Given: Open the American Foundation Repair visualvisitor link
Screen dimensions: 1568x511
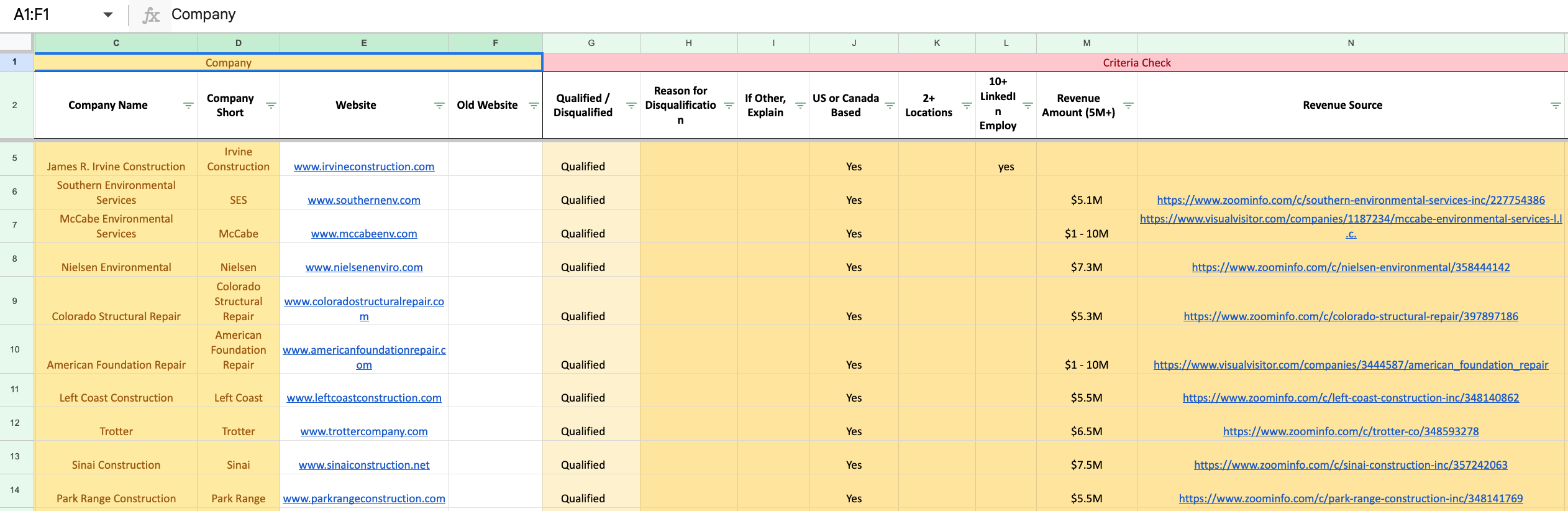Looking at the screenshot, I should (x=1351, y=365).
